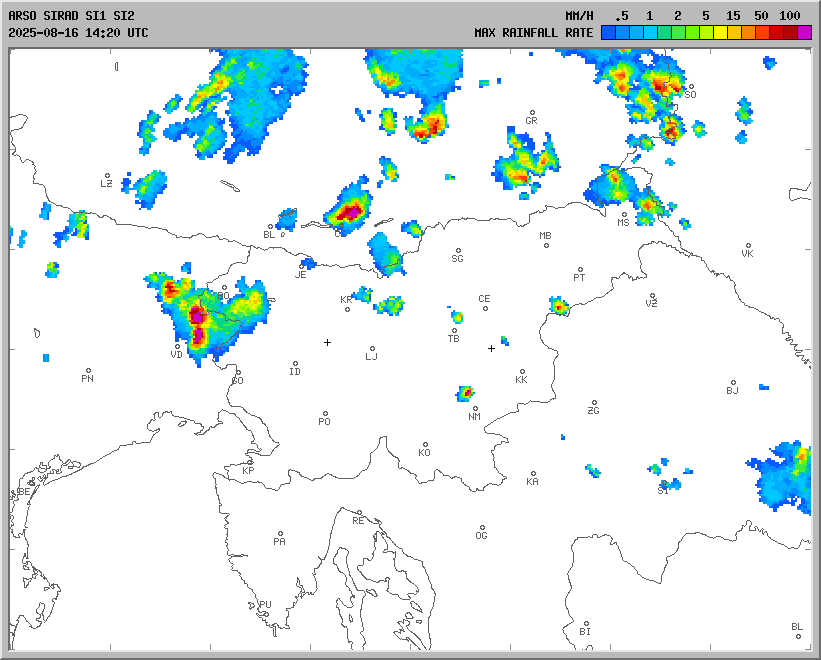Click the 100 value on legend scale
821x660 pixels.
point(790,16)
